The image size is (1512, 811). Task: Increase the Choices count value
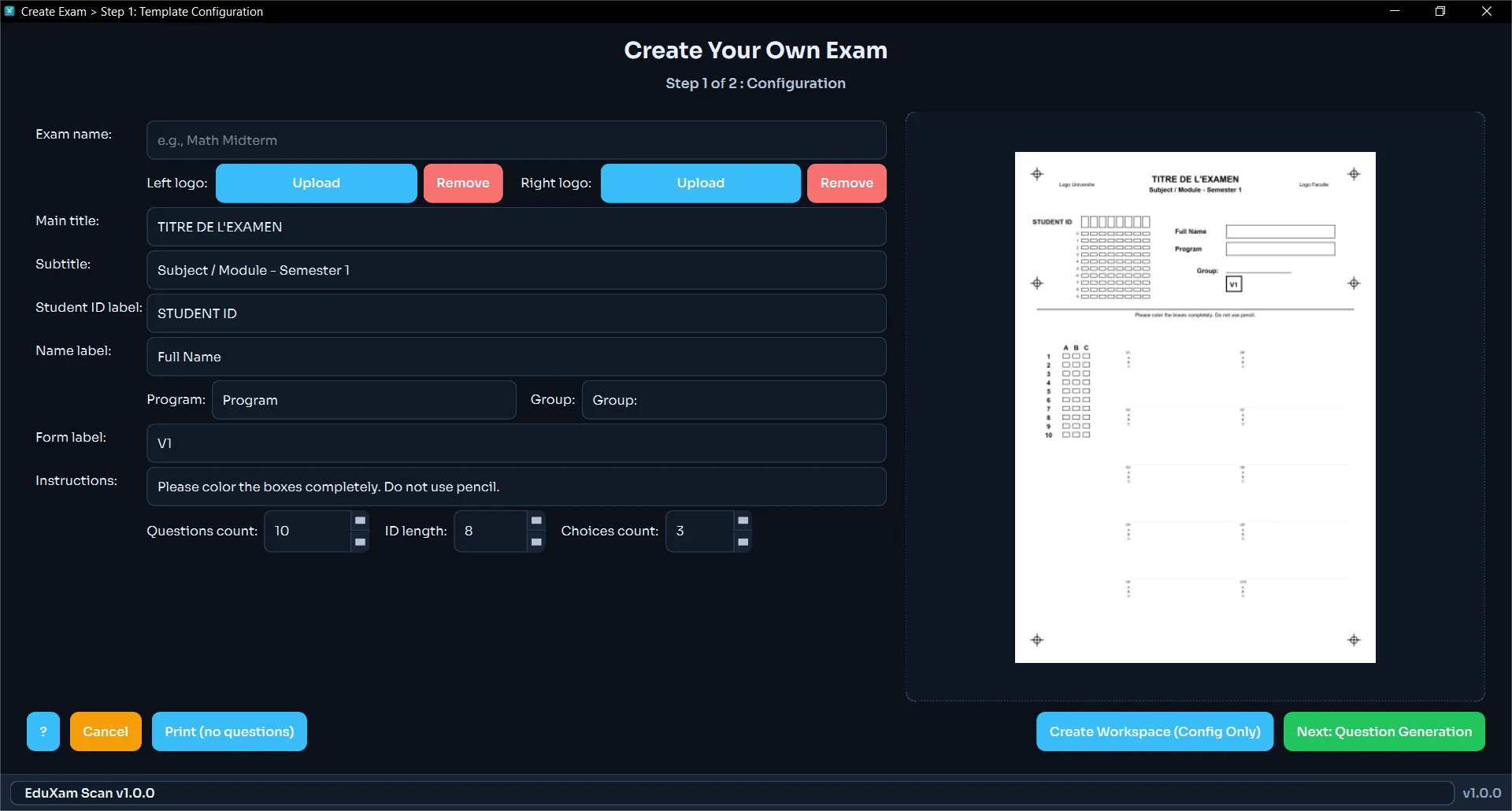click(x=743, y=520)
